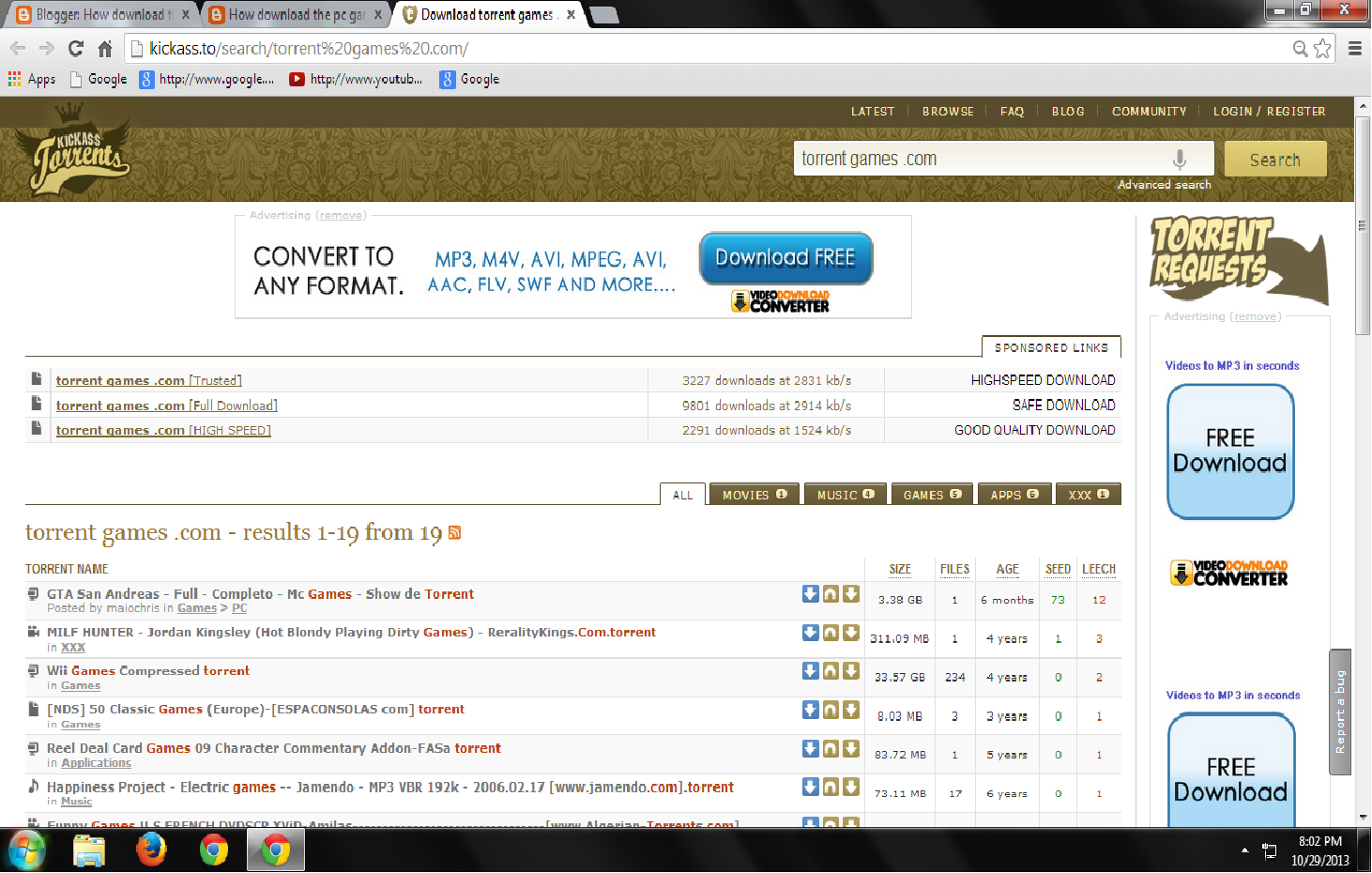Screen dimensions: 1372x873
Task: Click tan download icon for Happiness Project torrent
Action: 851,787
